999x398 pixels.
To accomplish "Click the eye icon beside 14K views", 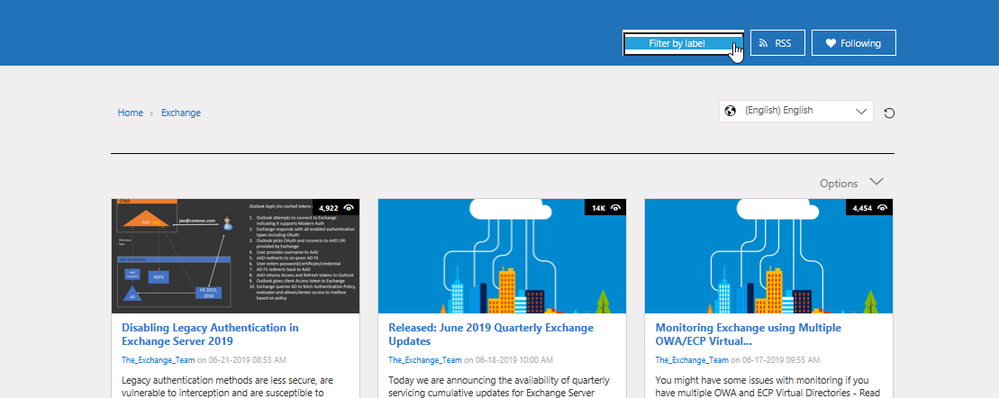I will [615, 208].
